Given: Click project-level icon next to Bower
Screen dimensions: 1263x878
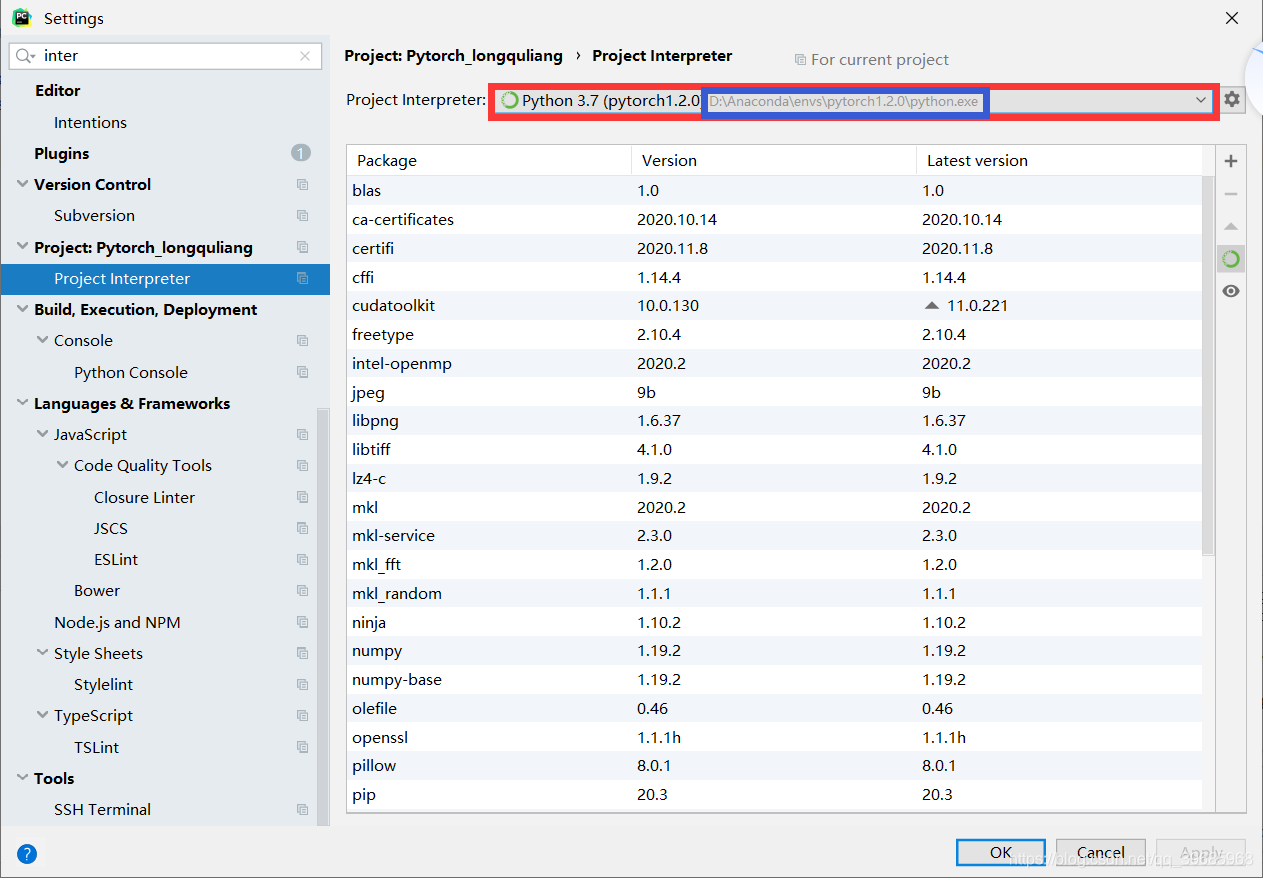Looking at the screenshot, I should click(302, 591).
